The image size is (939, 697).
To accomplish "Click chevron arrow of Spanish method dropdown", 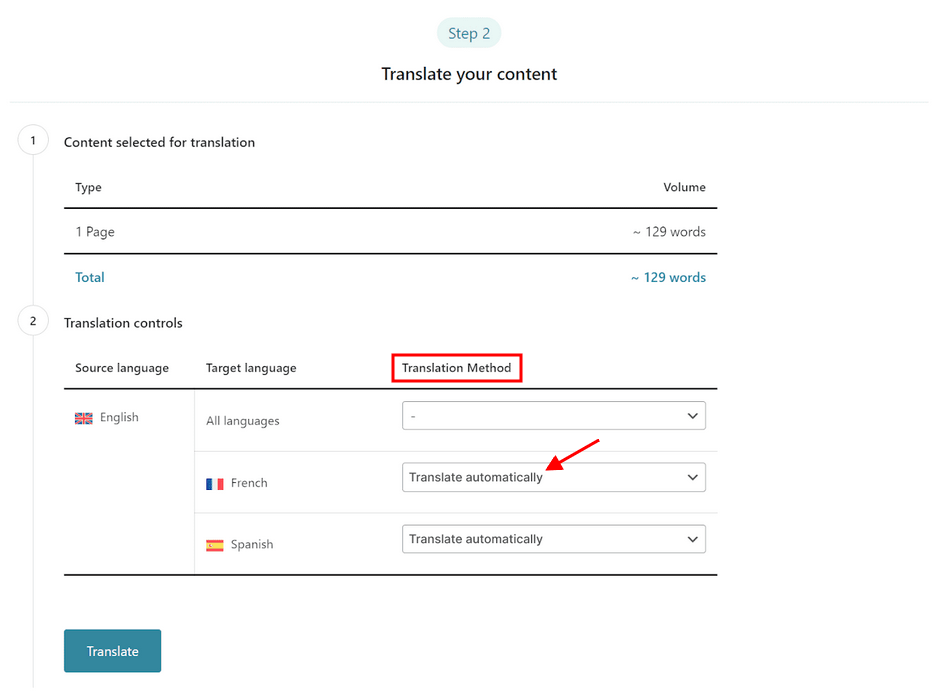I will click(x=692, y=539).
